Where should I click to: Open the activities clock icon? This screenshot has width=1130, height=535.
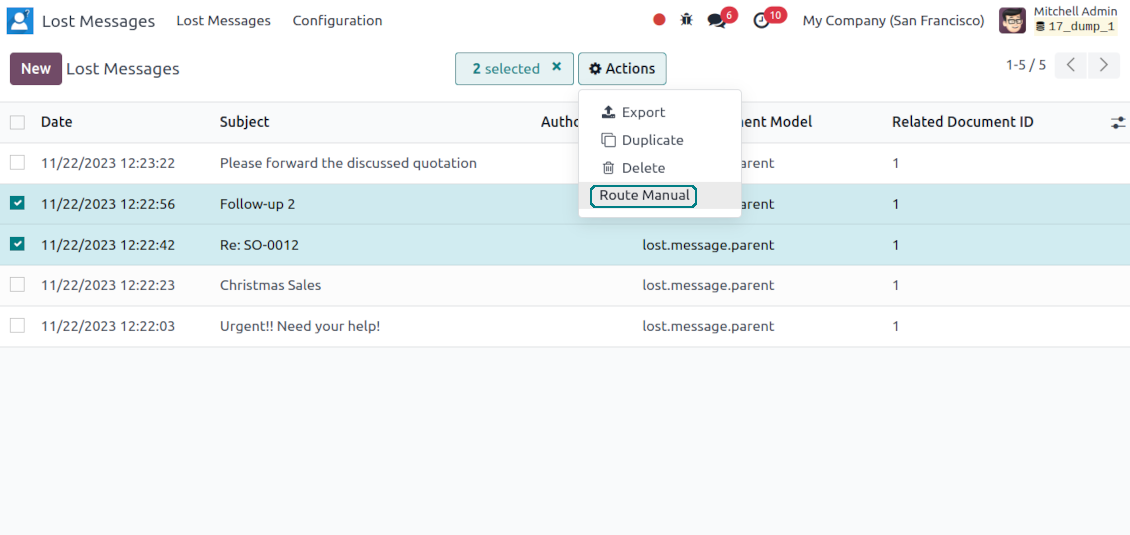point(762,21)
